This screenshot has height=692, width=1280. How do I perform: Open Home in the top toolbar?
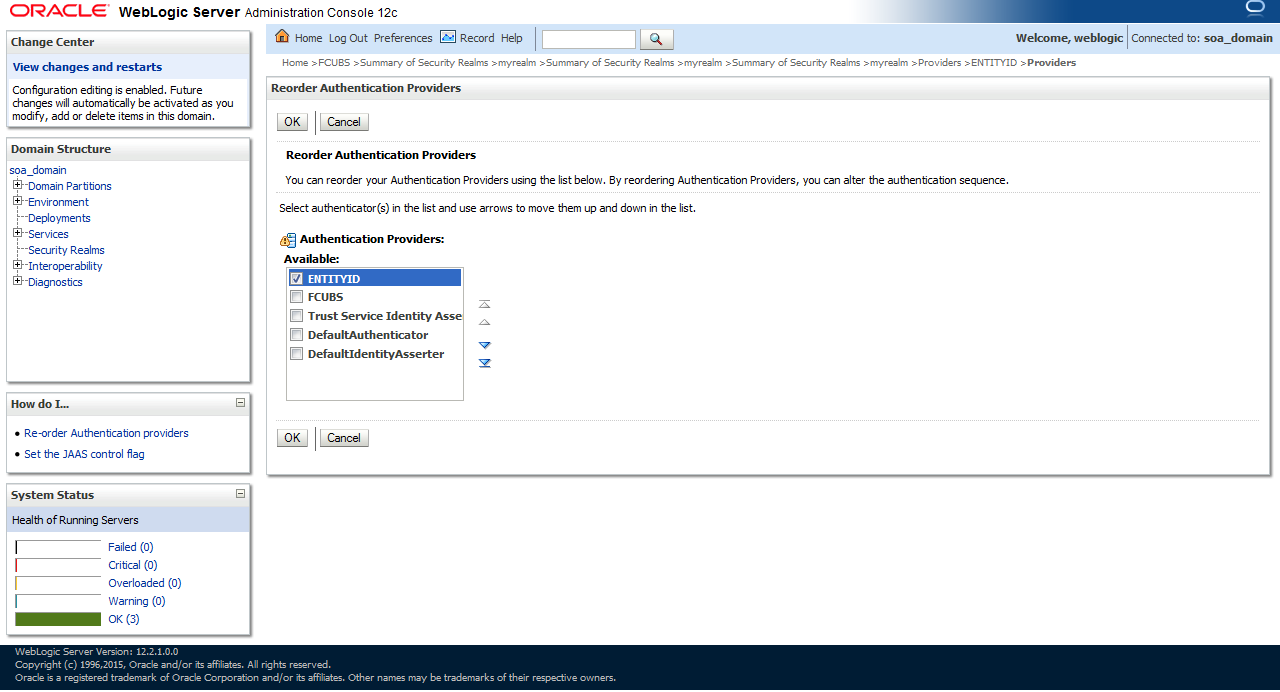[308, 38]
